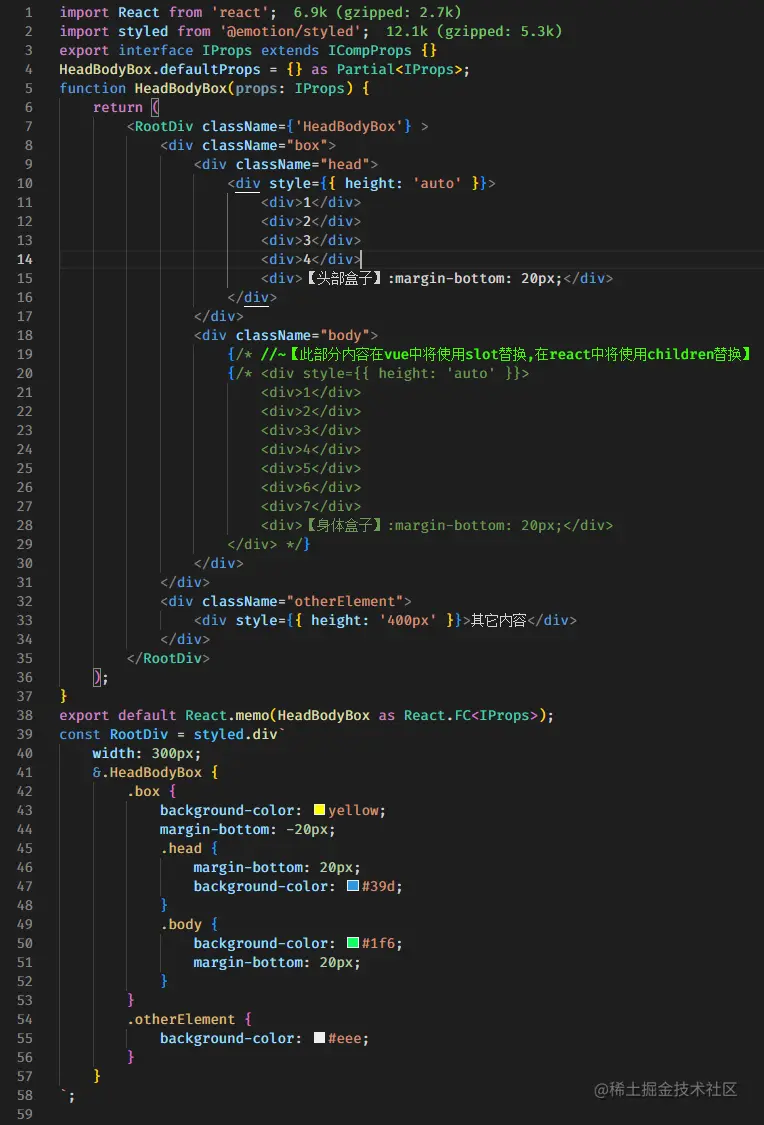764x1125 pixels.
Task: Click the closing backtick on line 58
Action: click(x=64, y=1094)
